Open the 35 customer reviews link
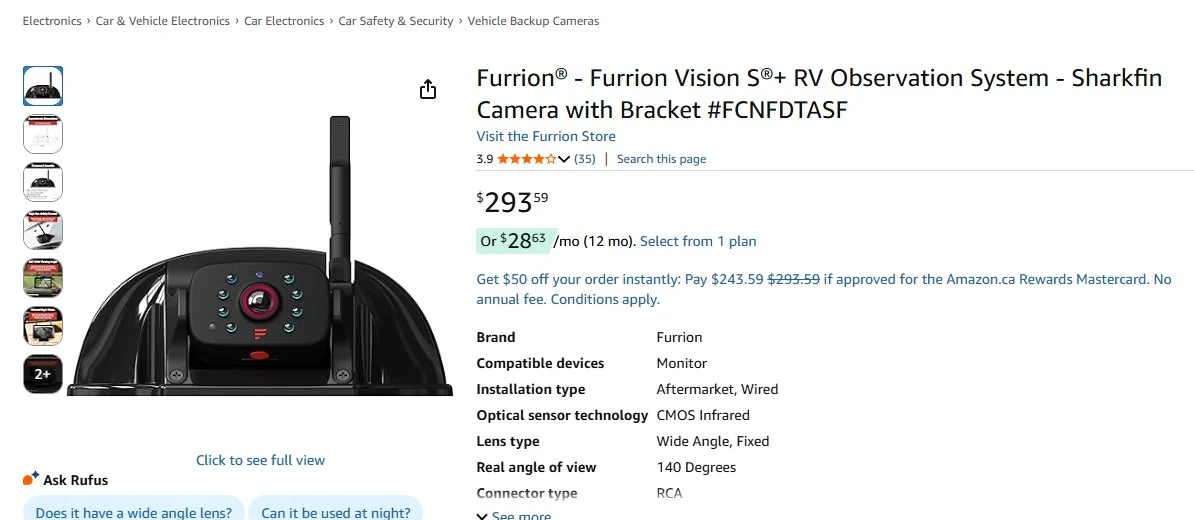The width and height of the screenshot is (1194, 520). (x=585, y=159)
